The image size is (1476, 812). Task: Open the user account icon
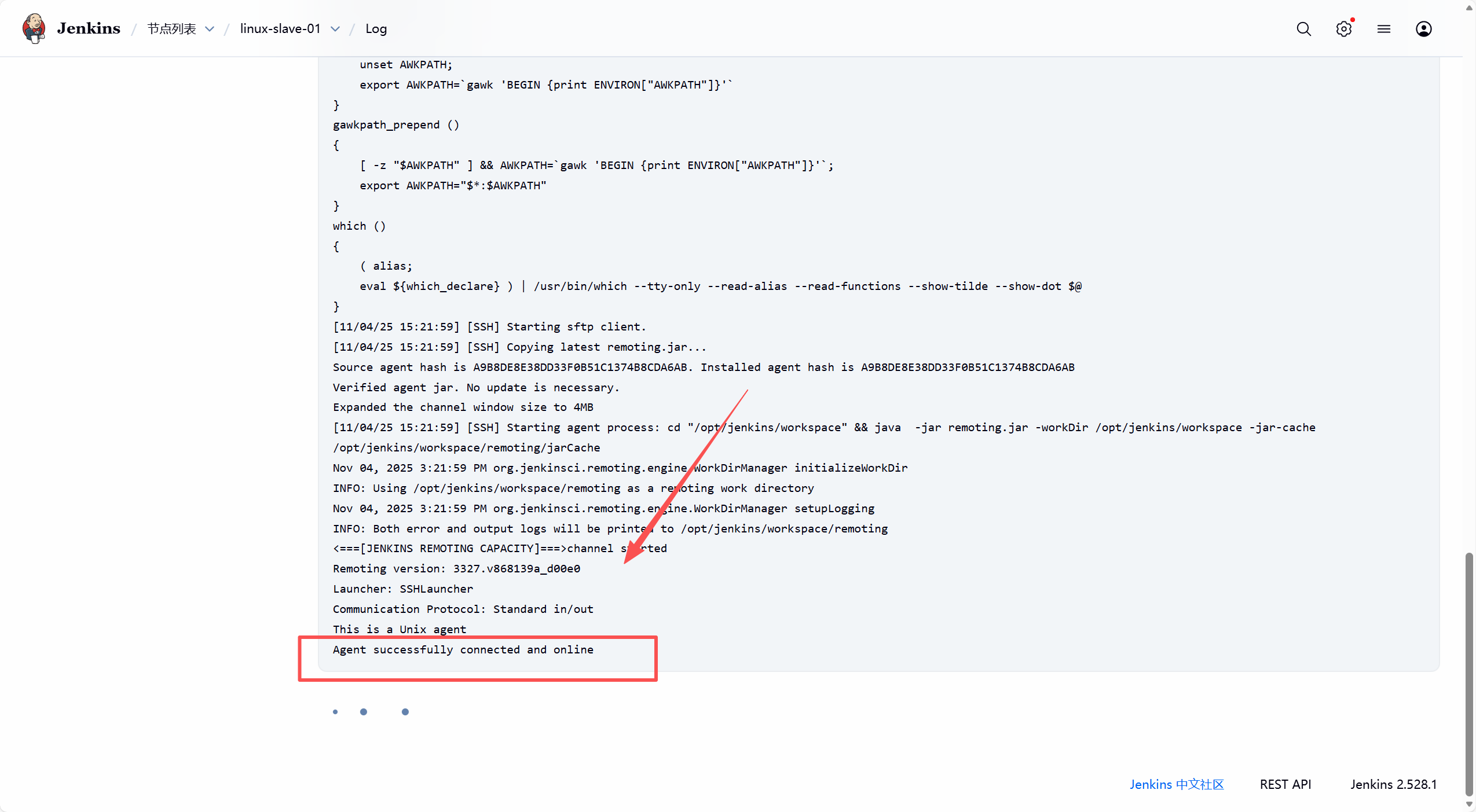click(1423, 29)
